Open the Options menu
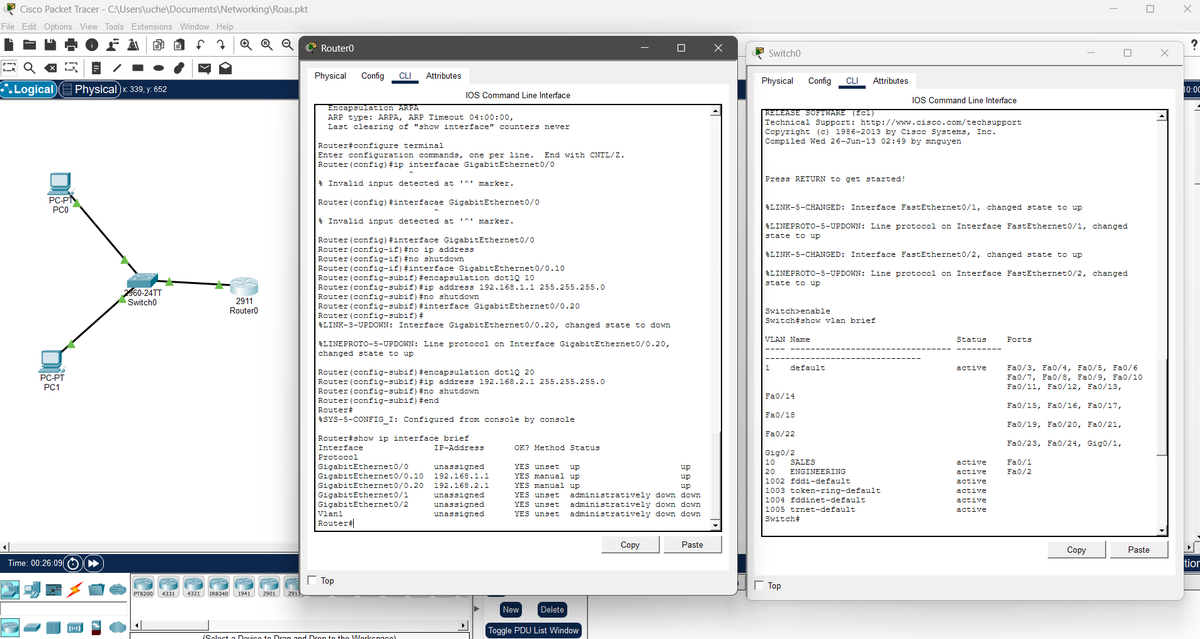Image resolution: width=1200 pixels, height=639 pixels. (x=58, y=26)
